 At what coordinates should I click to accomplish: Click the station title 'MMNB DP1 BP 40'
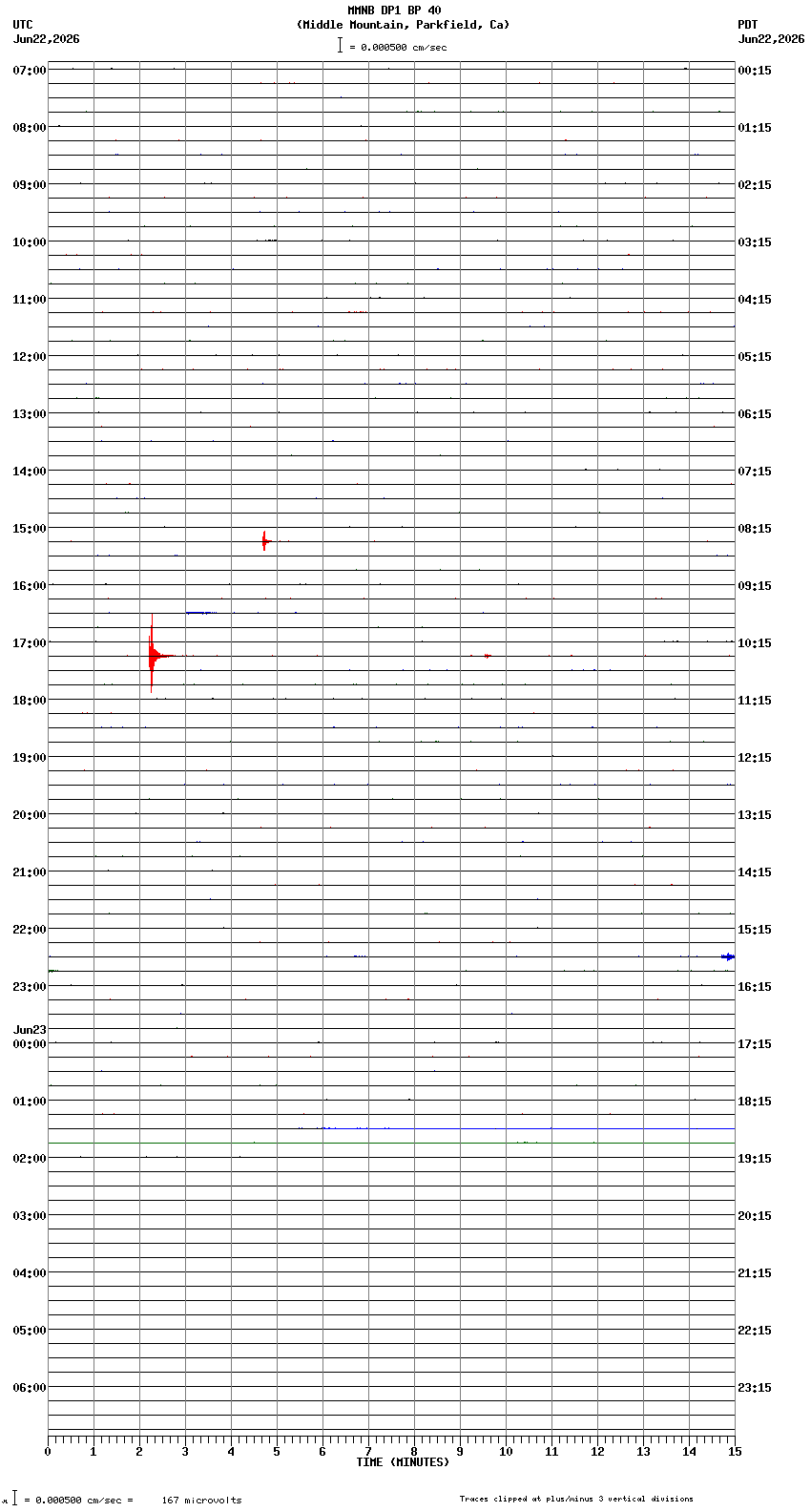[394, 10]
